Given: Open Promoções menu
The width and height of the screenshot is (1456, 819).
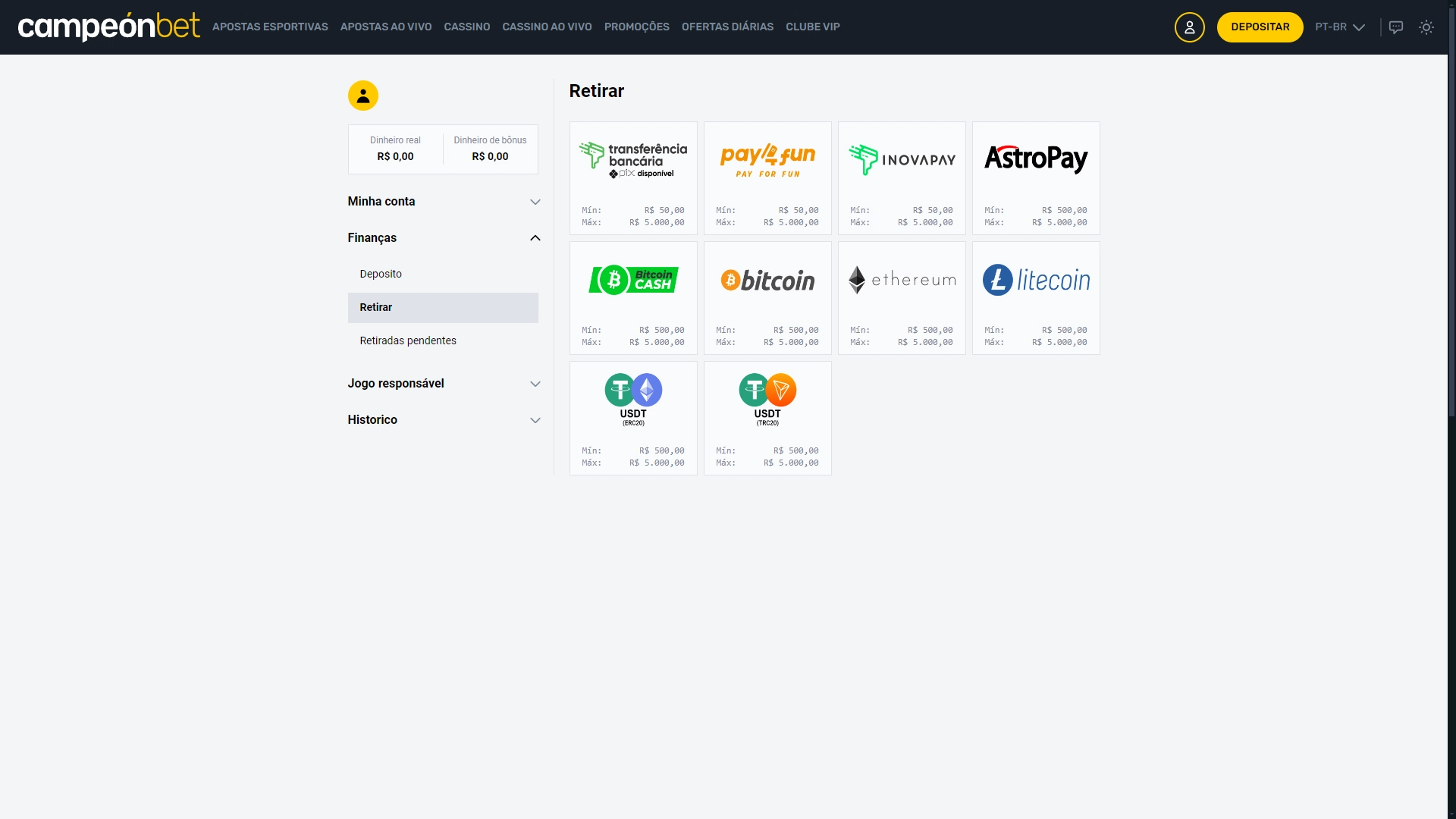Looking at the screenshot, I should point(637,27).
